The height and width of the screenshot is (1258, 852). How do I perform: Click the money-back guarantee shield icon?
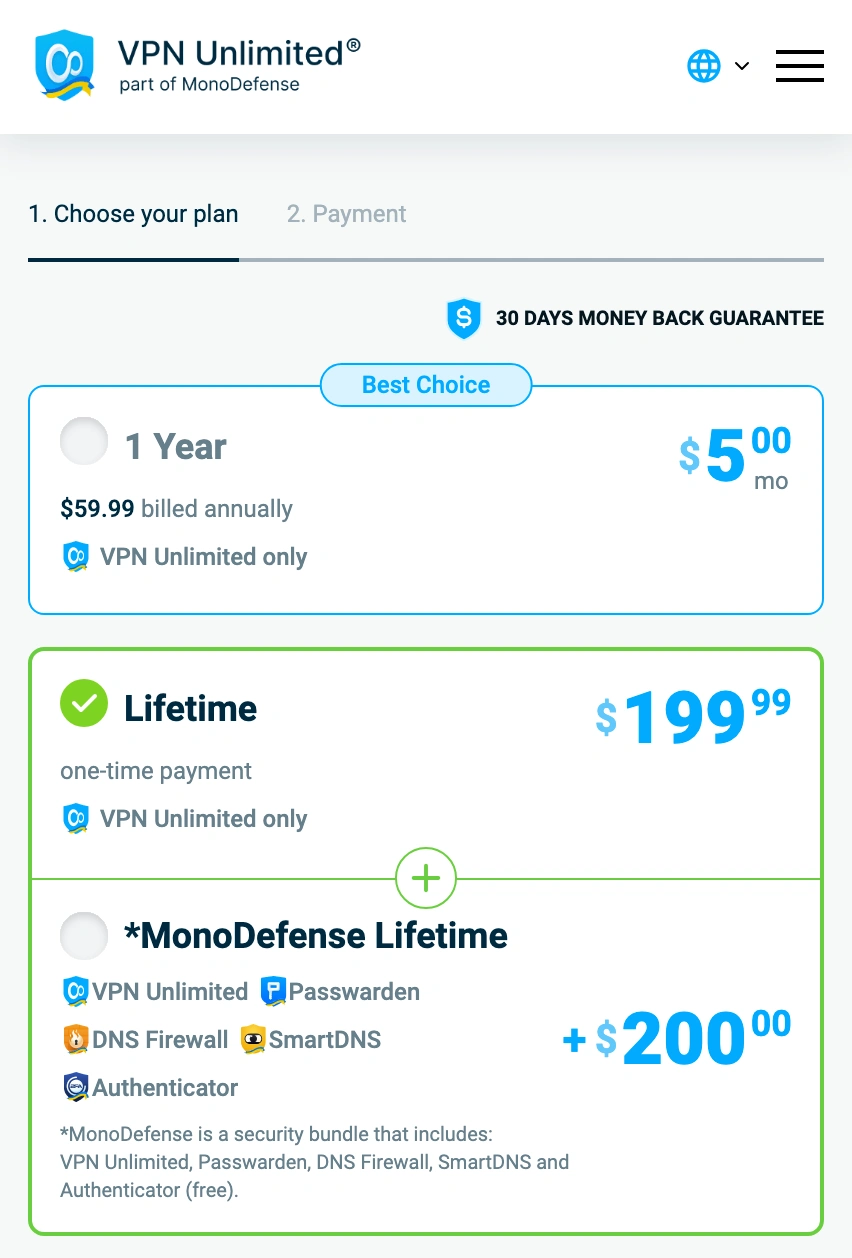tap(464, 318)
